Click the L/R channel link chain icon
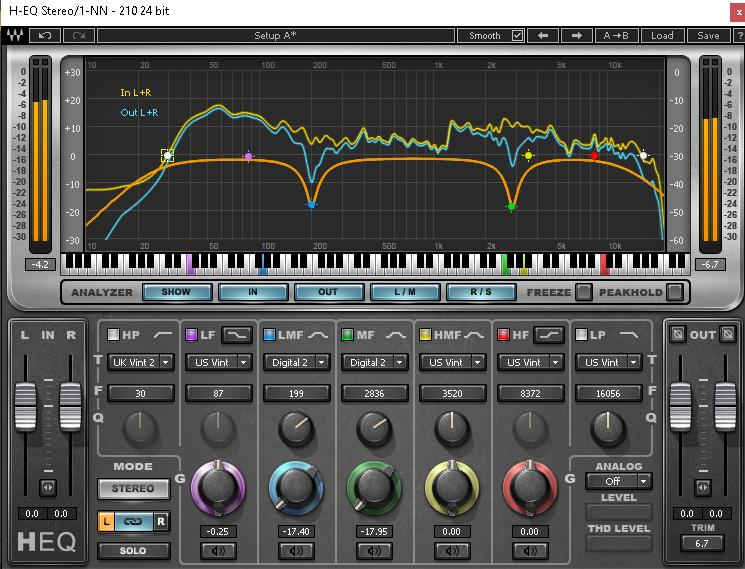Screen dimensions: 745x569 [x=133, y=522]
